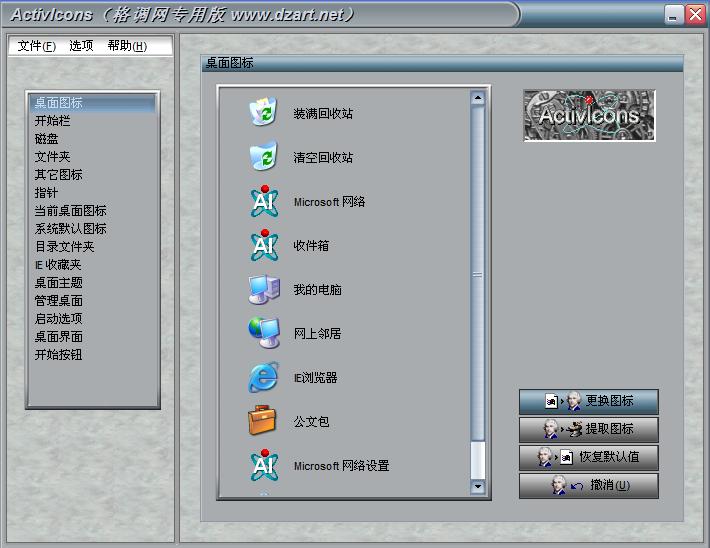The height and width of the screenshot is (548, 710).
Task: Select 文件夹 in the category list
Action: [93, 157]
